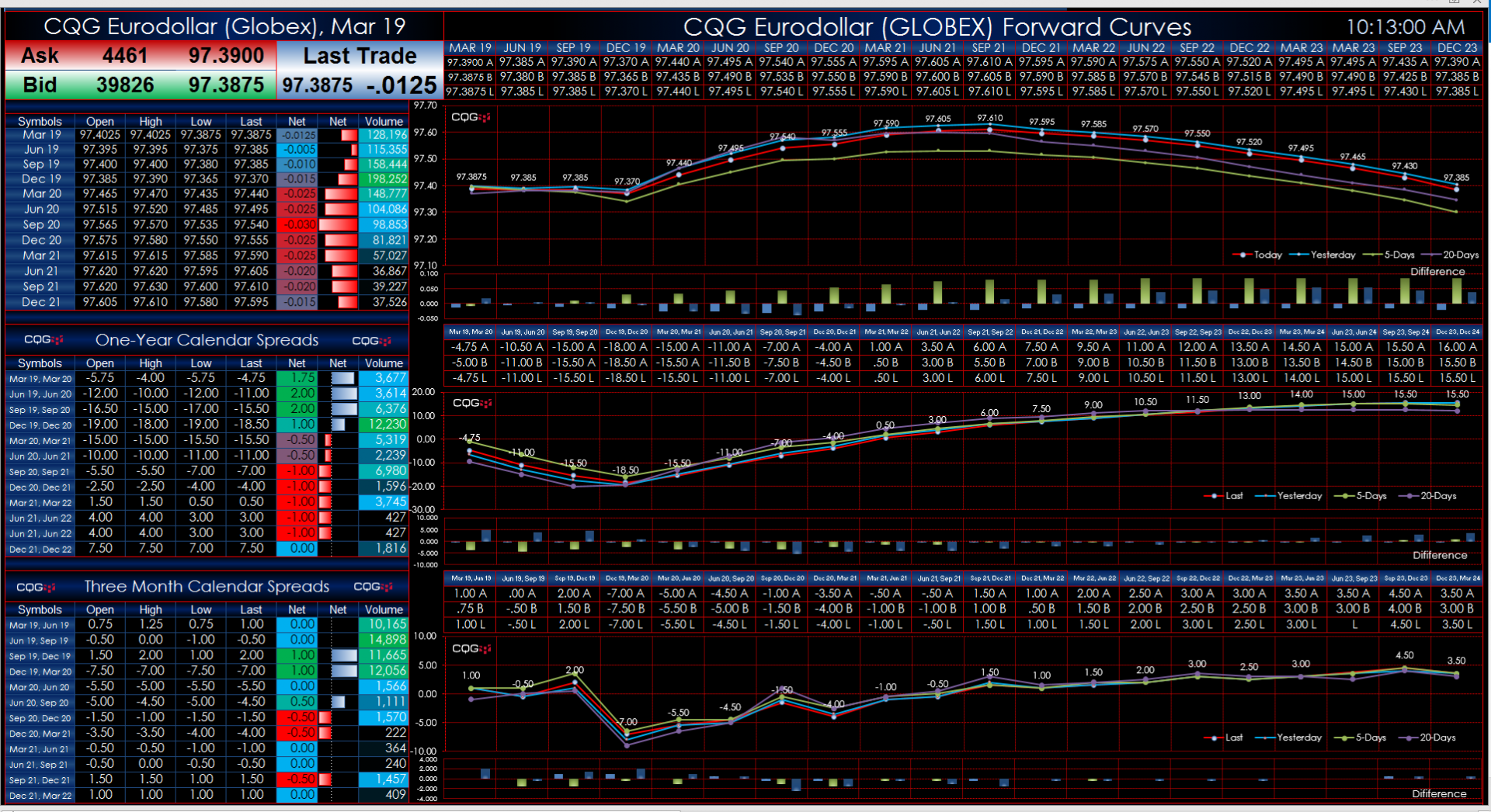Click the One-Year Calendar Spreads title
Screen dimensions: 1491x812
coord(207,340)
